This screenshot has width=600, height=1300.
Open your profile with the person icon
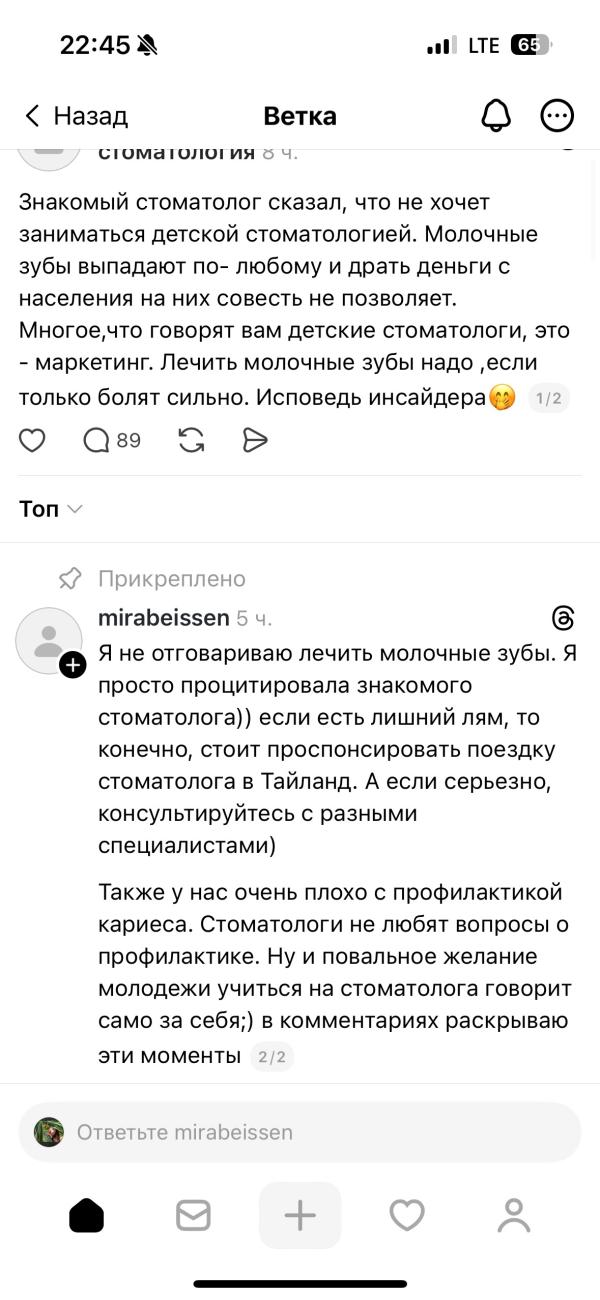click(x=513, y=1215)
